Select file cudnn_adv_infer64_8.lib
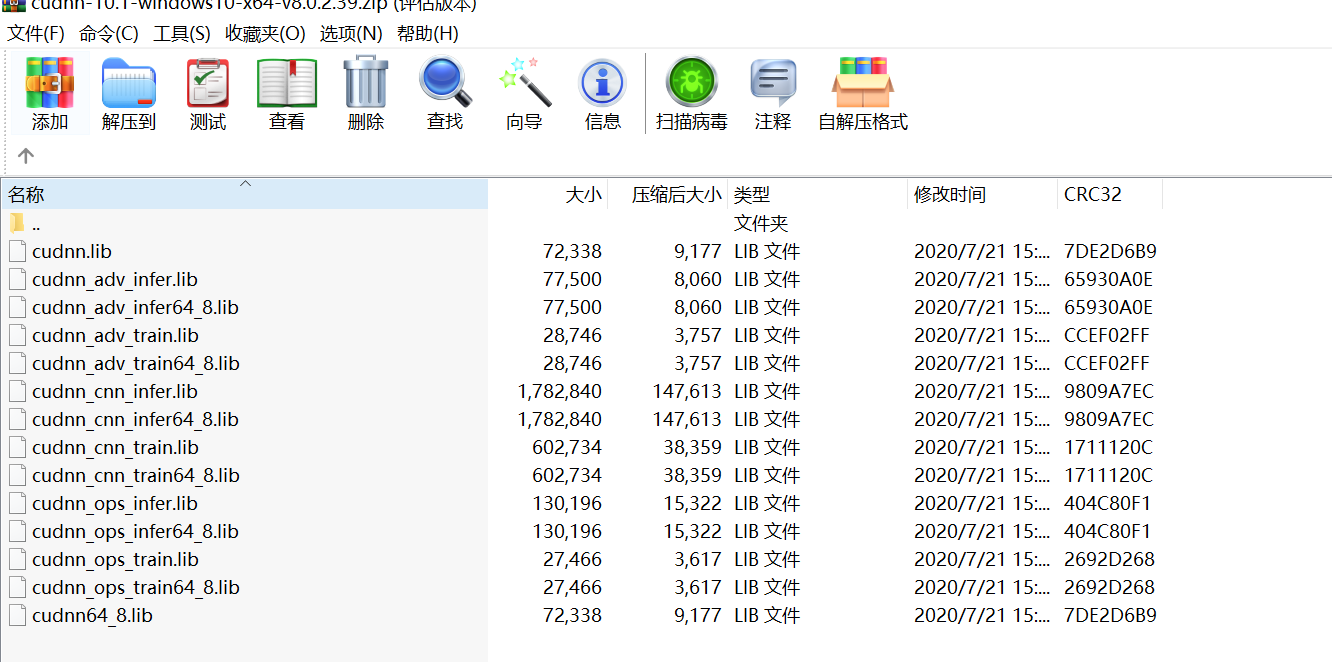 click(135, 307)
